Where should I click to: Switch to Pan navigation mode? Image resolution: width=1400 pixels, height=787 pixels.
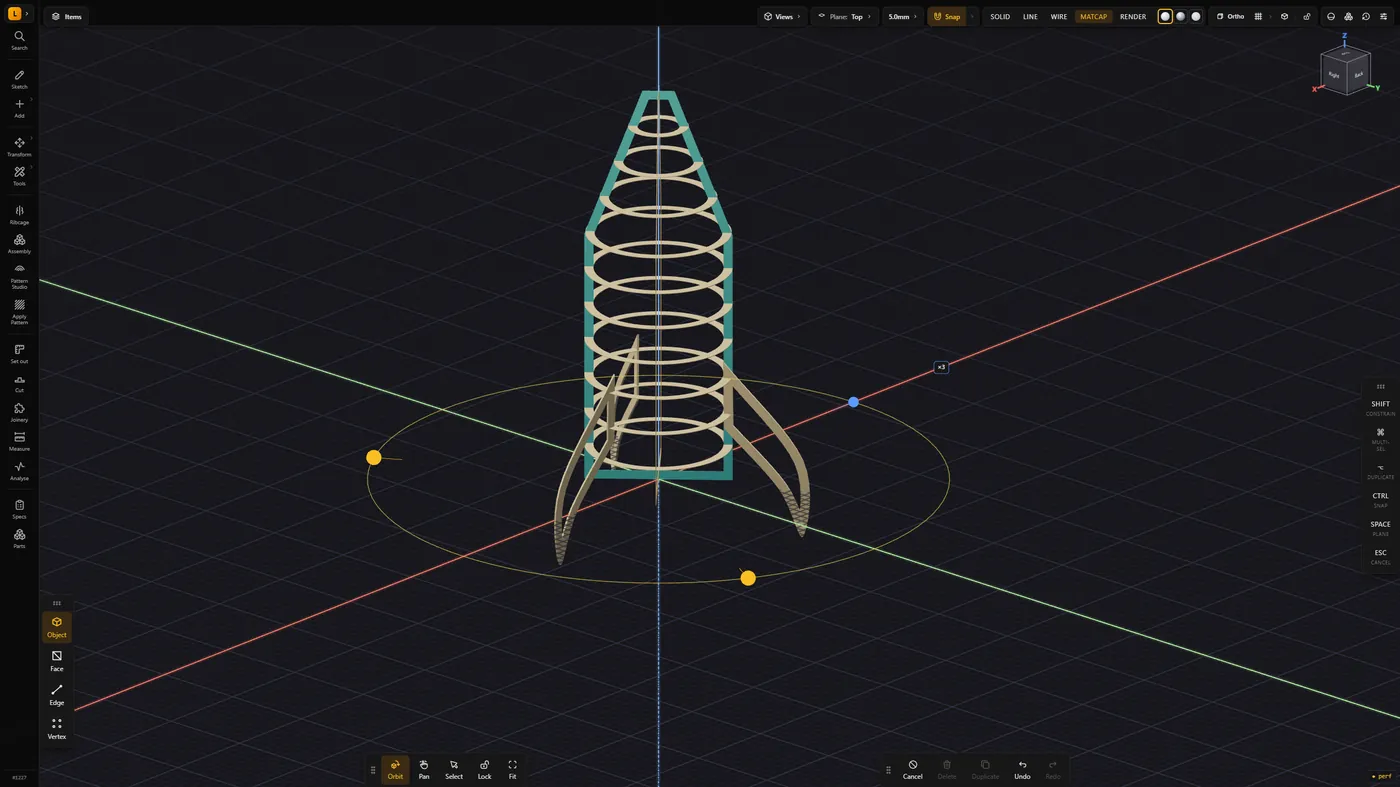point(424,769)
